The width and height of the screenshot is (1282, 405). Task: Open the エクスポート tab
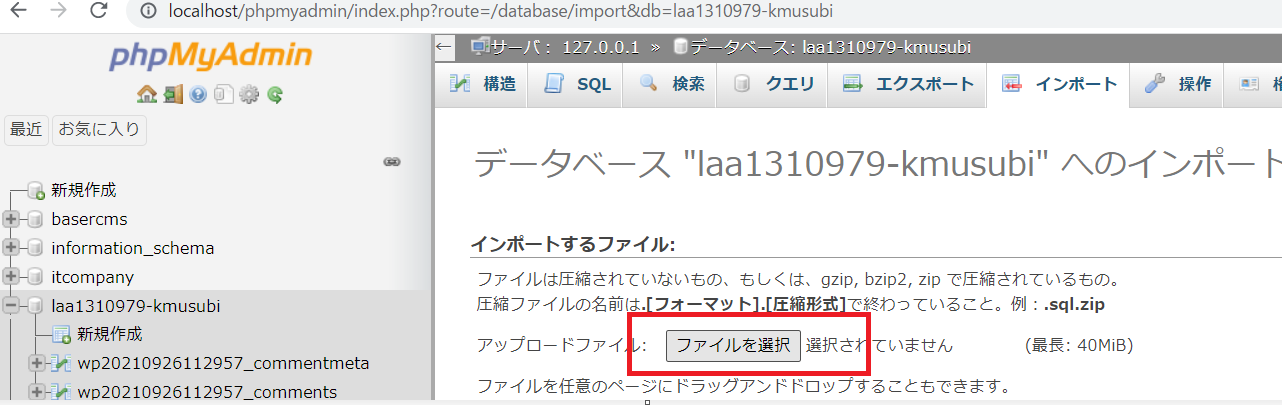pyautogui.click(x=909, y=85)
